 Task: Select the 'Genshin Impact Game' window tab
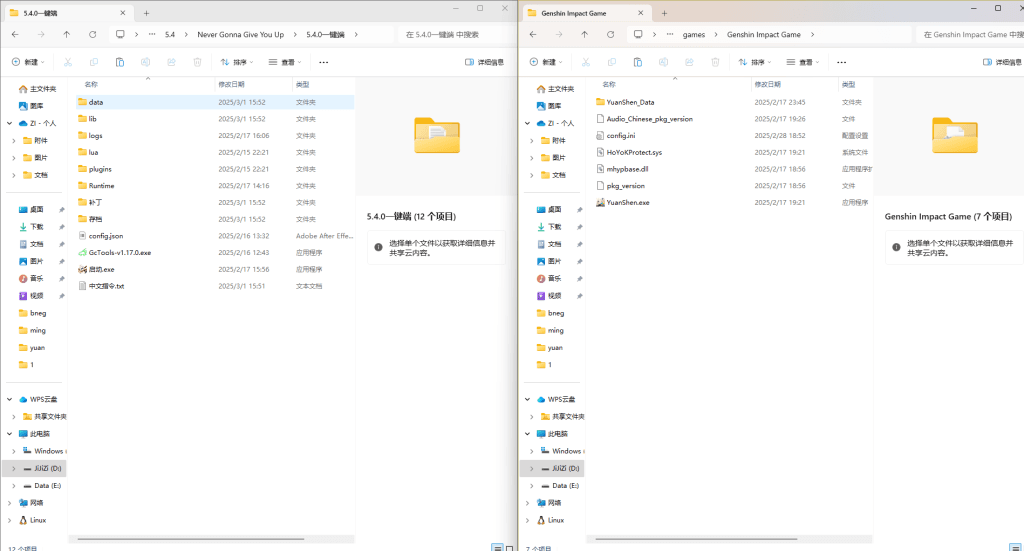point(580,12)
